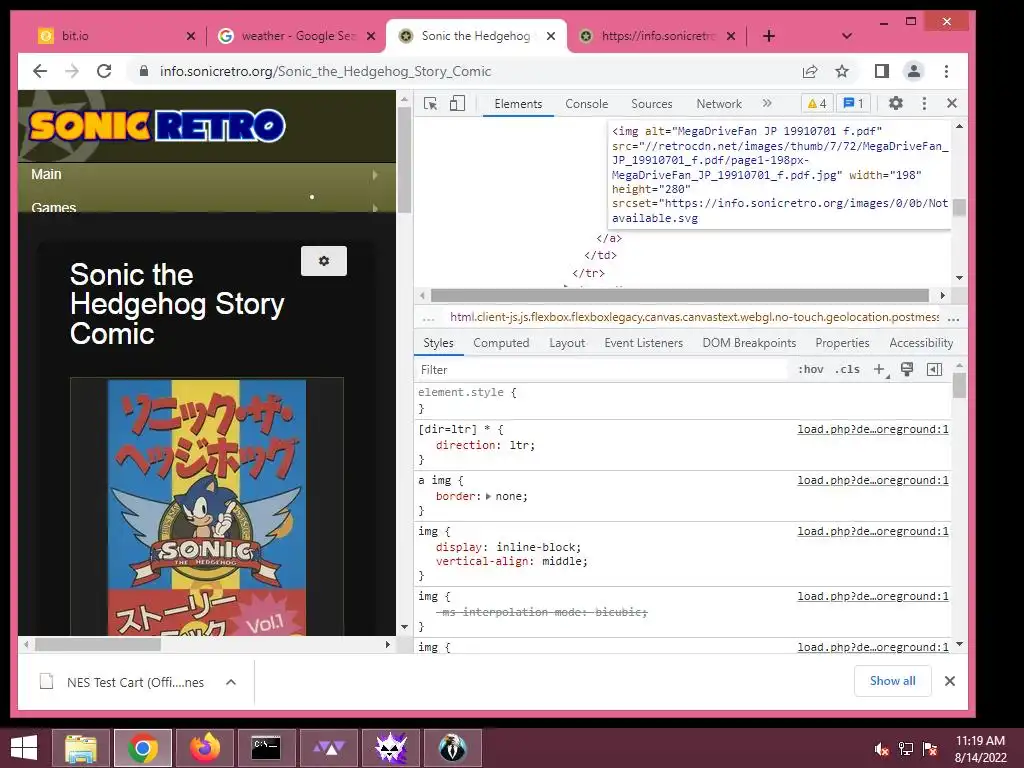
Task: Reload the Sonic Retro page
Action: (x=104, y=71)
